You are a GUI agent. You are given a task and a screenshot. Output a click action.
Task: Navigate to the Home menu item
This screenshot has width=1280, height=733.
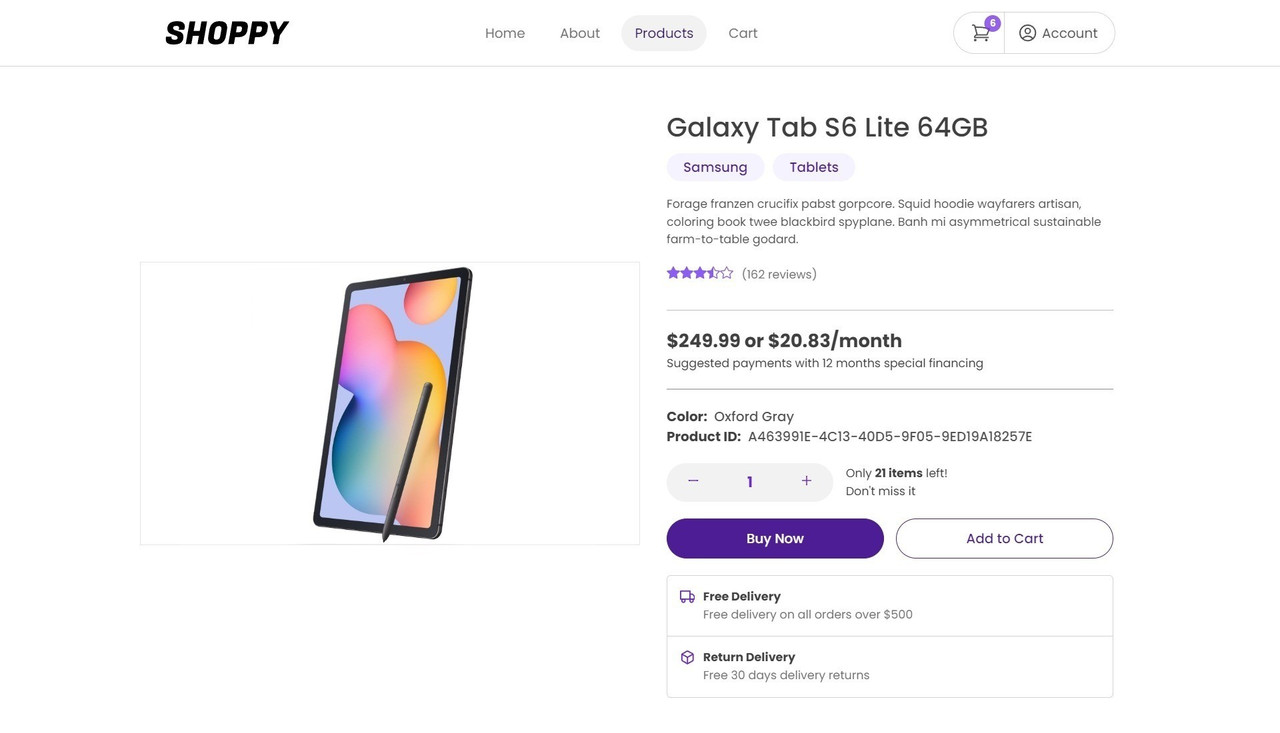(505, 33)
